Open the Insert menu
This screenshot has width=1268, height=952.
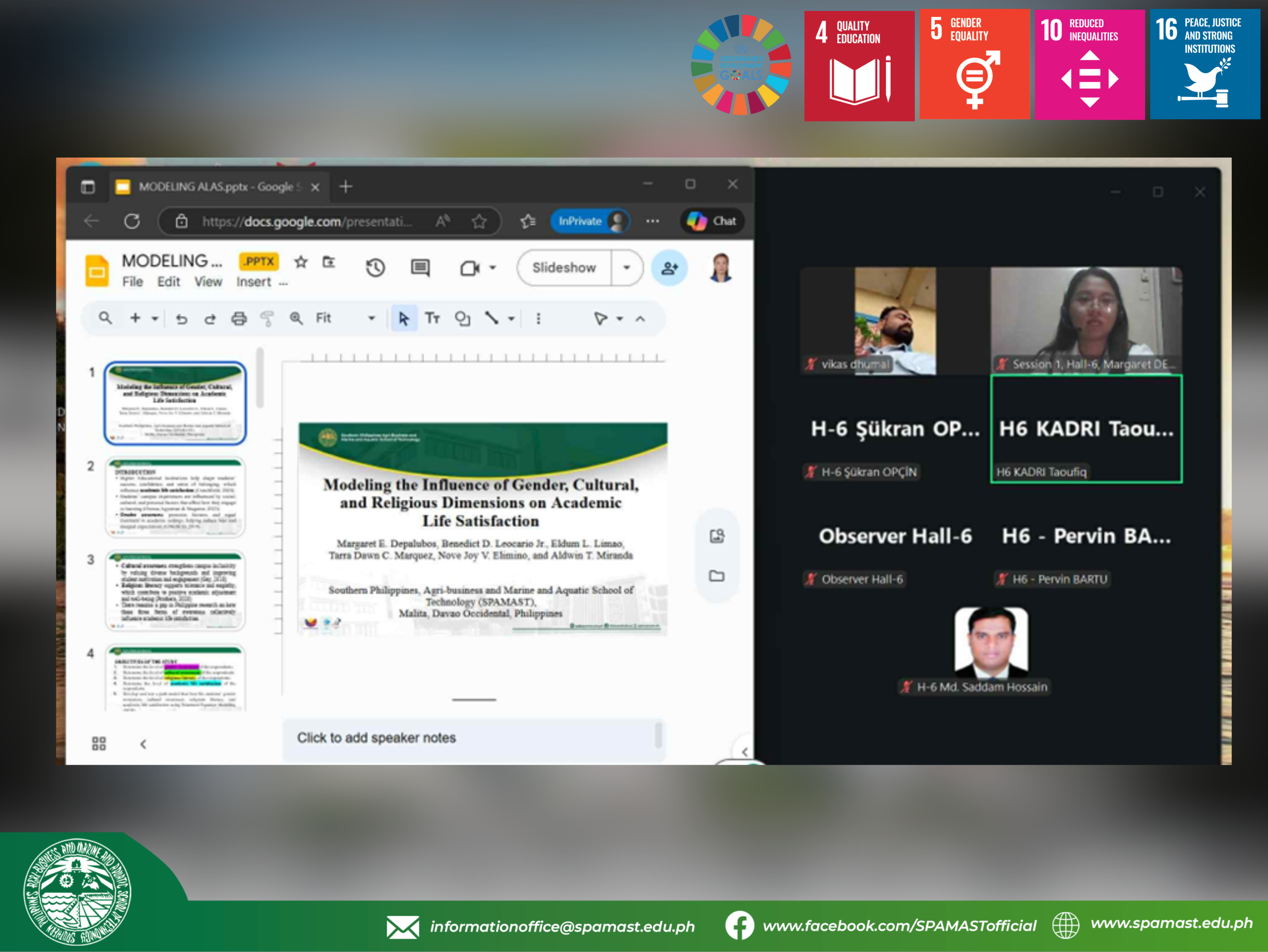pos(254,281)
